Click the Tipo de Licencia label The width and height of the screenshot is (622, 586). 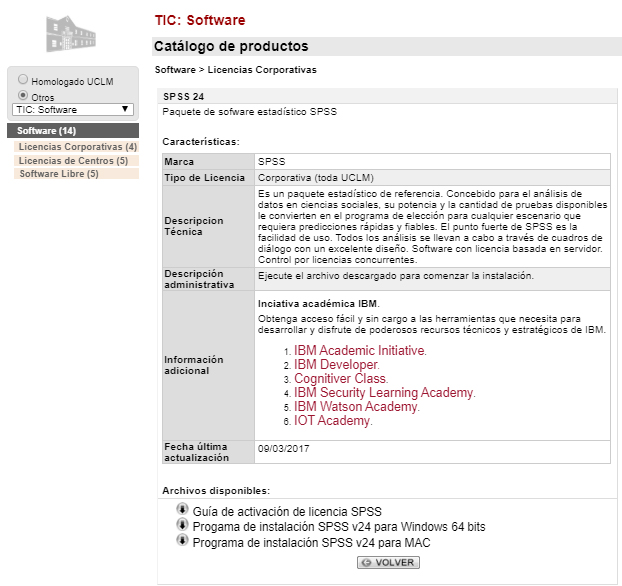(x=204, y=178)
